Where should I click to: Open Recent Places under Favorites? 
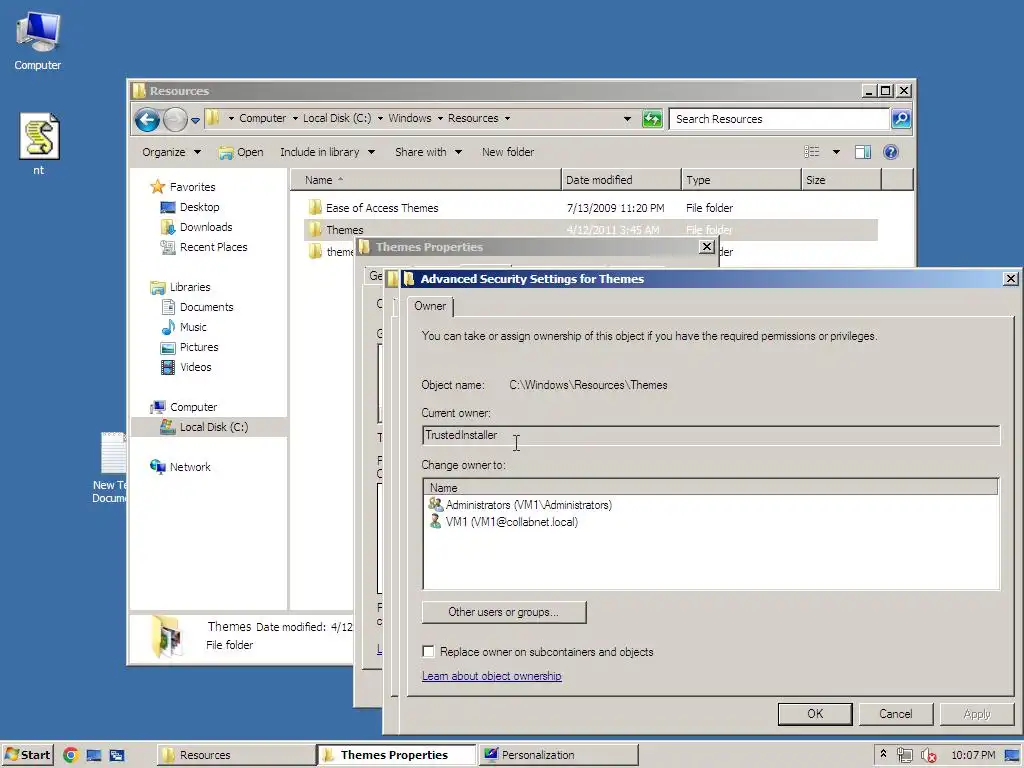(213, 248)
